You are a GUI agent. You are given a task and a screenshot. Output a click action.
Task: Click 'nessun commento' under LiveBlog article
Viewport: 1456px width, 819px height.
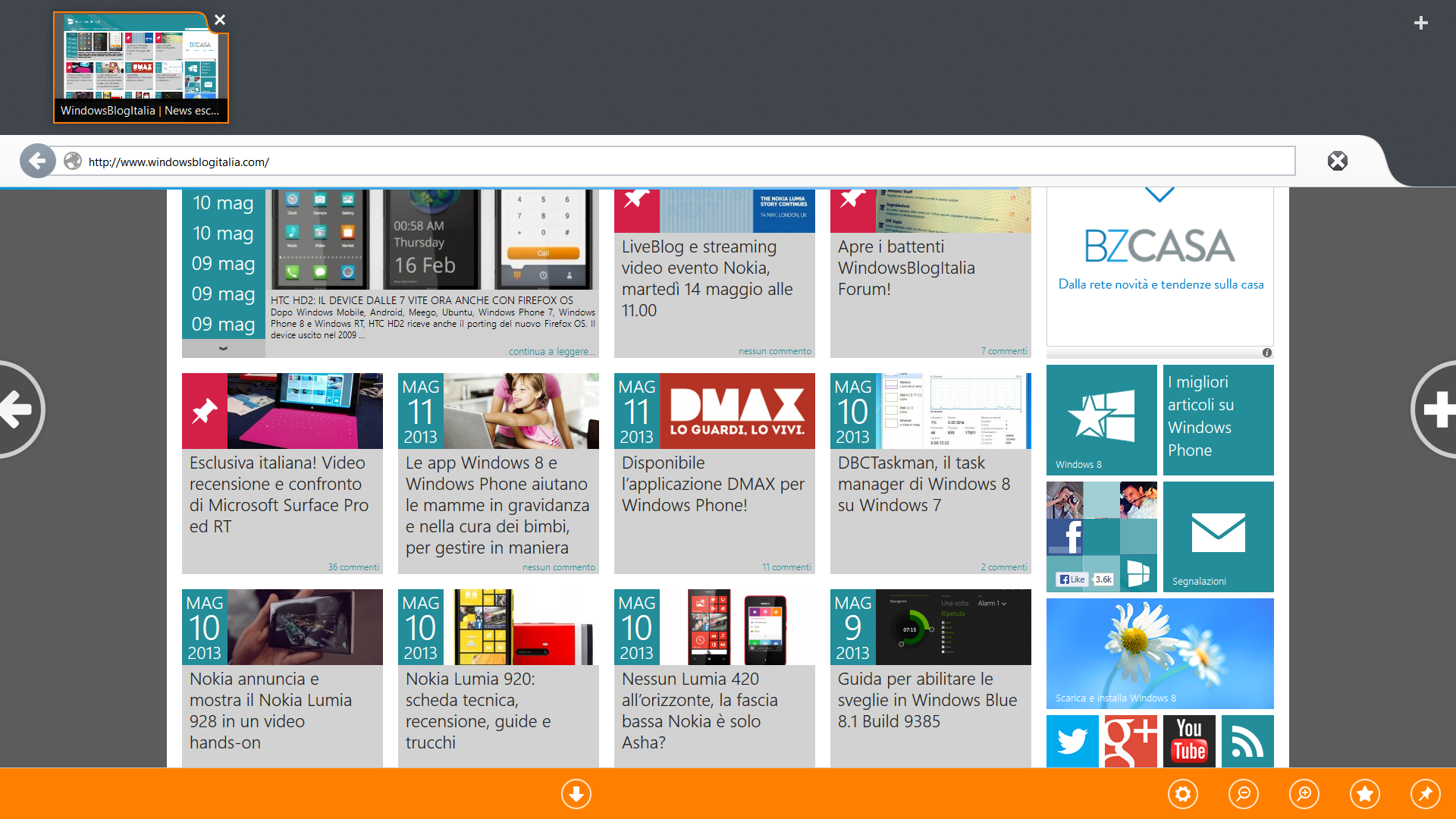(775, 351)
